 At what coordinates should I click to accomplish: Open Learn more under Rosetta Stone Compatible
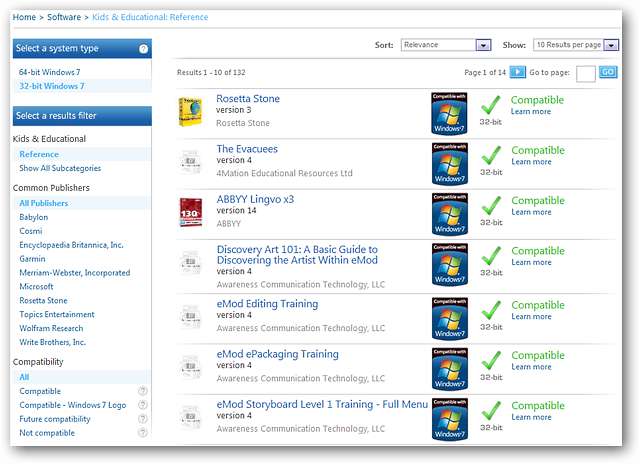pos(530,112)
